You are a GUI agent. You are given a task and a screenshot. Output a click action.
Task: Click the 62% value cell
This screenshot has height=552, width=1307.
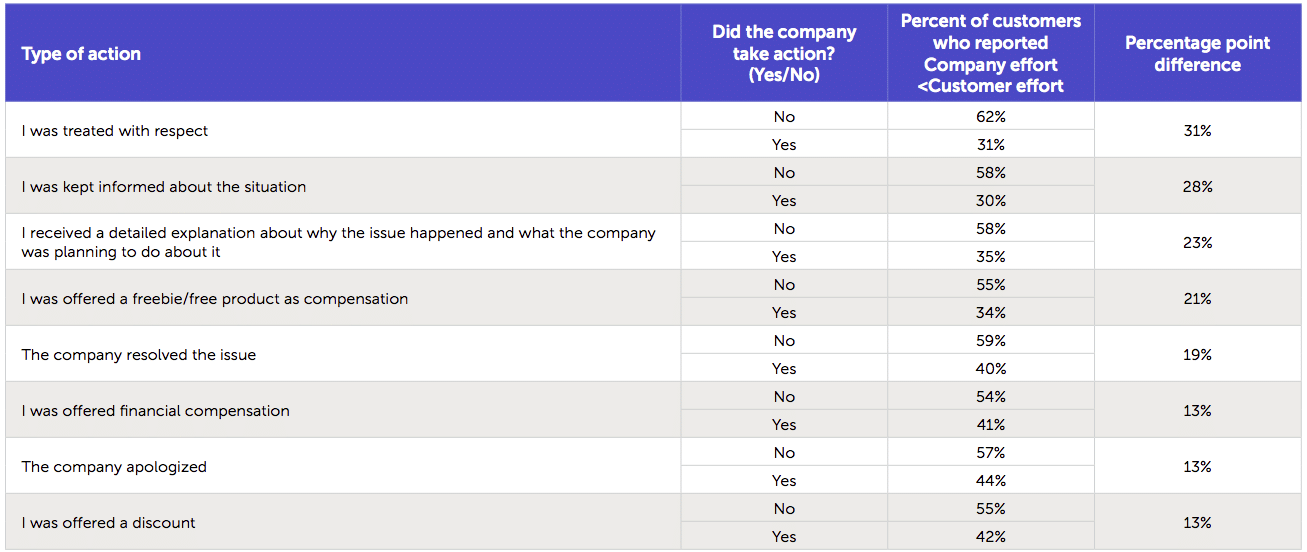990,117
